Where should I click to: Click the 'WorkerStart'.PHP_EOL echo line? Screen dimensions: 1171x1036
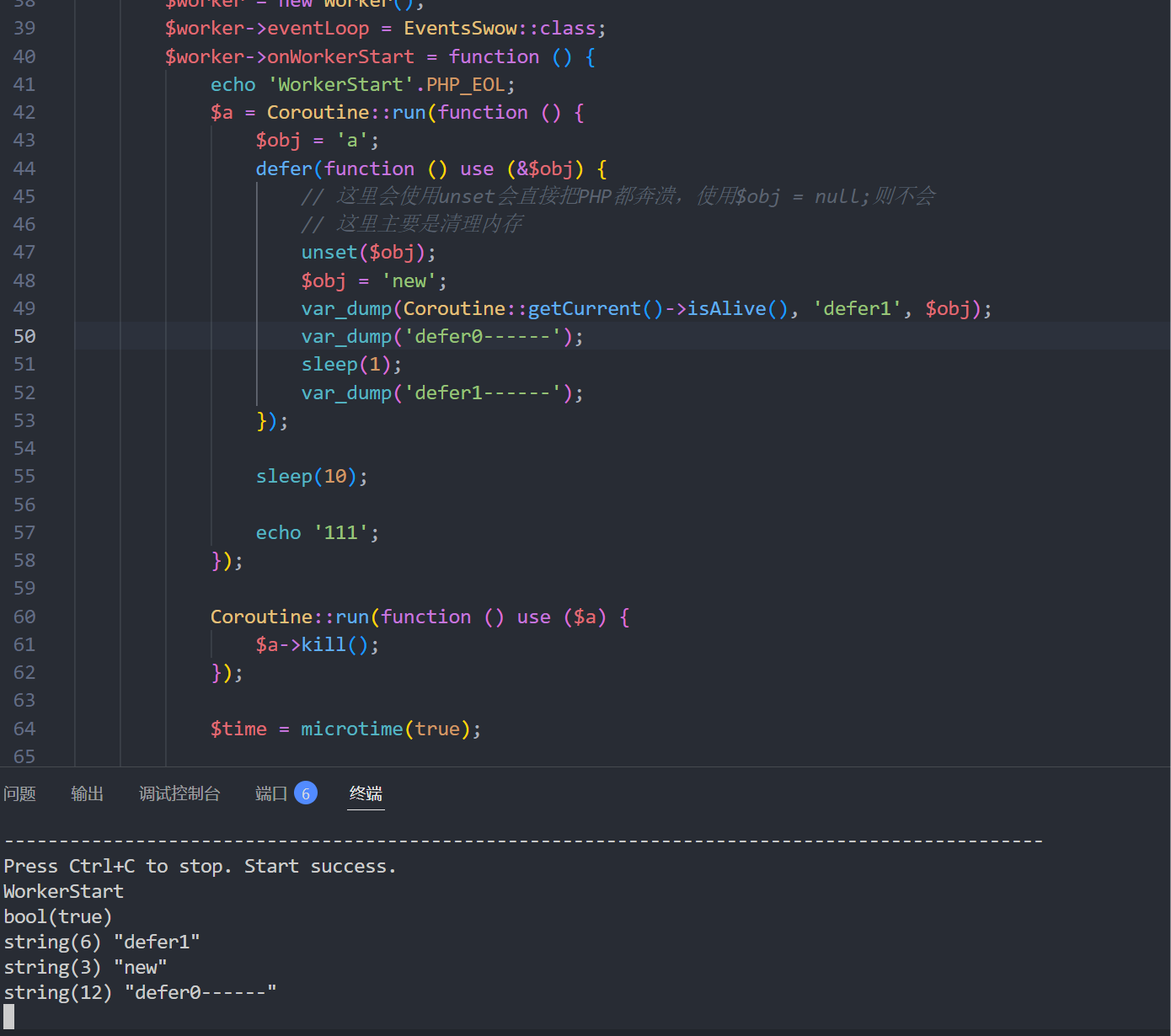362,84
